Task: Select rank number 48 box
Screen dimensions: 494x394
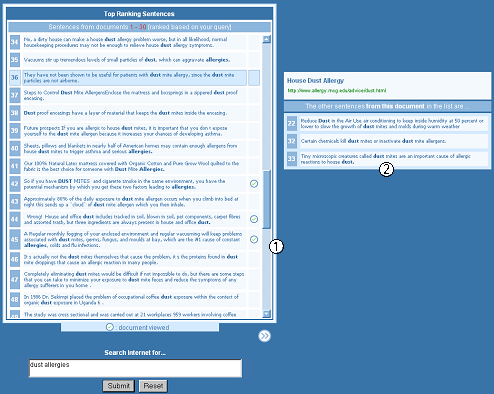Action: [15, 299]
